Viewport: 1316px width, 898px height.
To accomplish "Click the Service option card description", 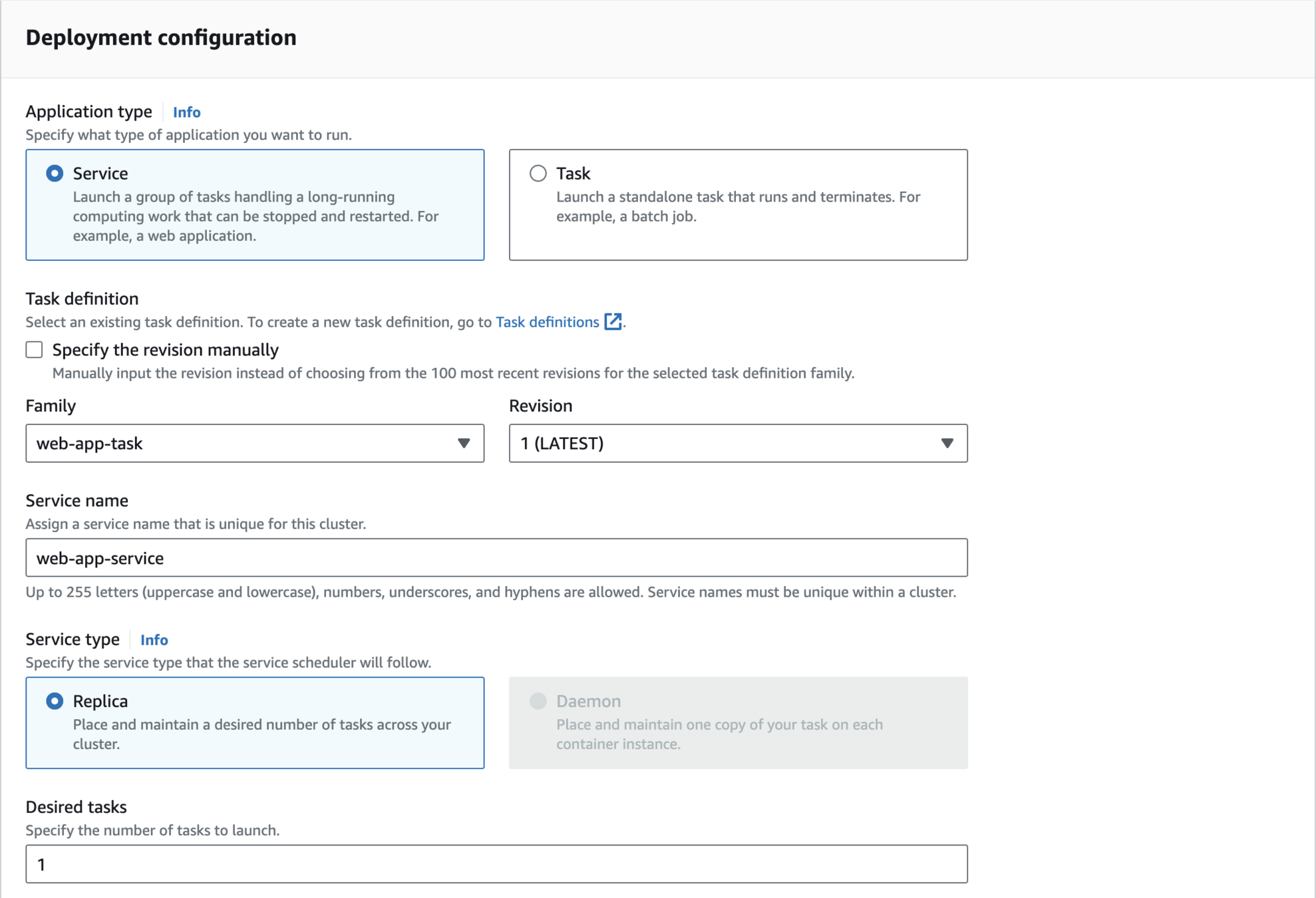I will (255, 216).
